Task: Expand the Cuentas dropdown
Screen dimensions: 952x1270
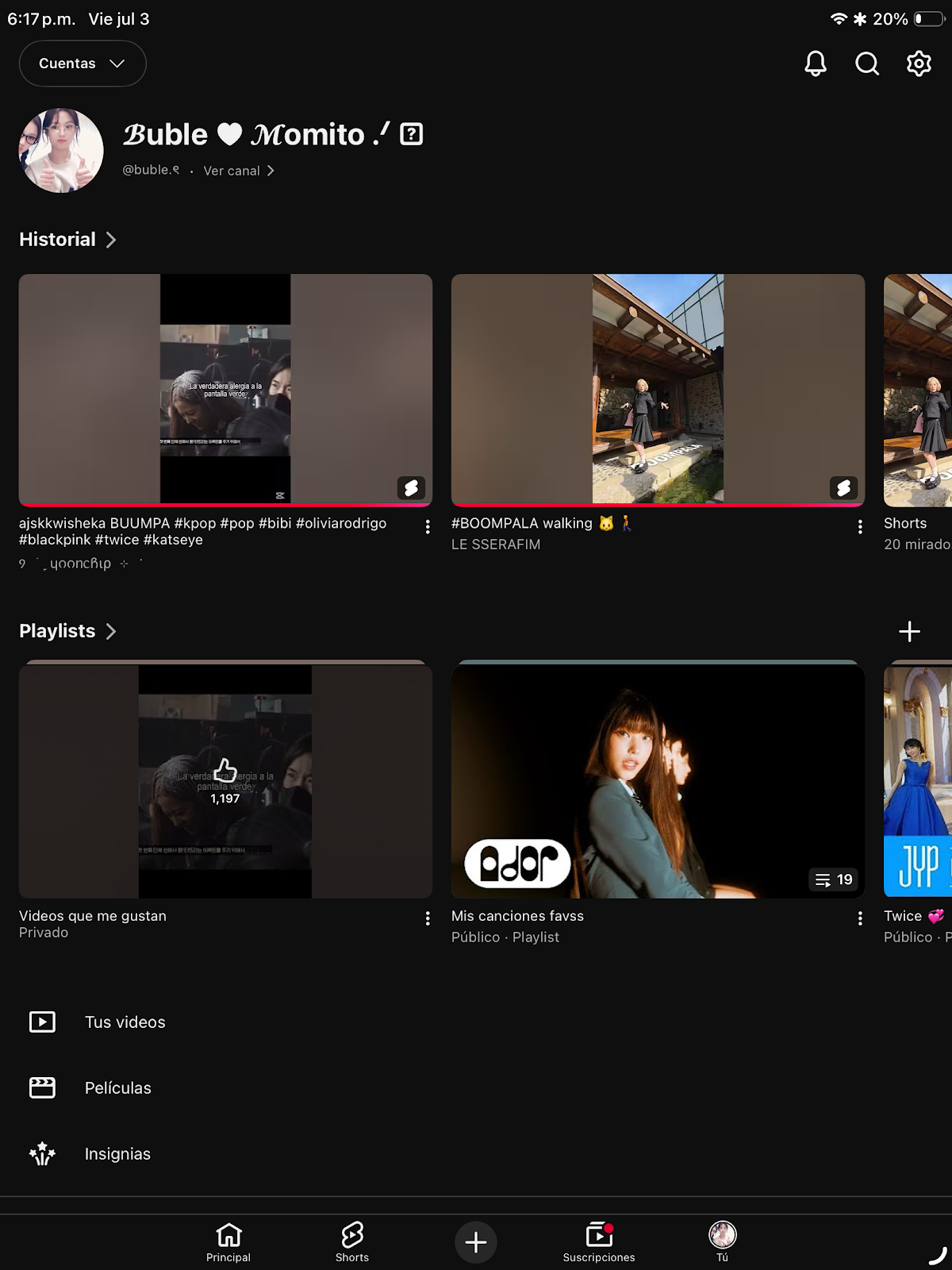Action: click(x=83, y=63)
